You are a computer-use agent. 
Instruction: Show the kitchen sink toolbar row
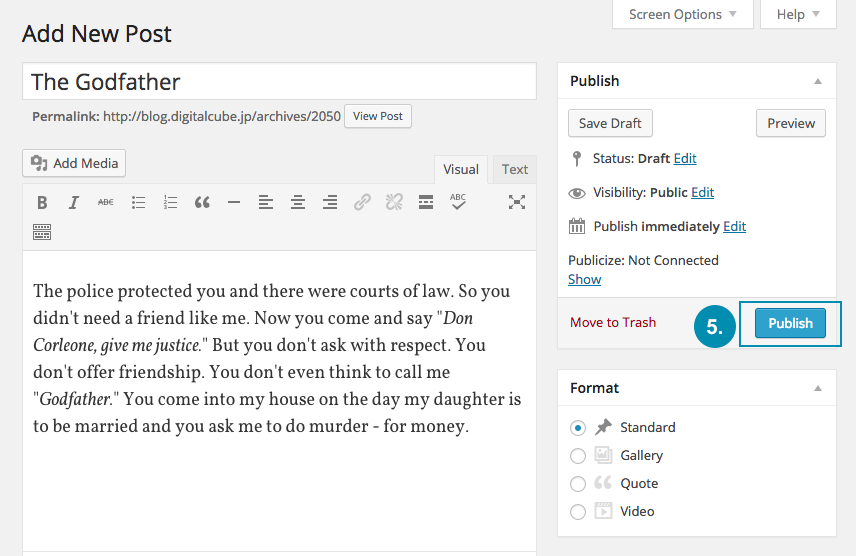(x=42, y=232)
